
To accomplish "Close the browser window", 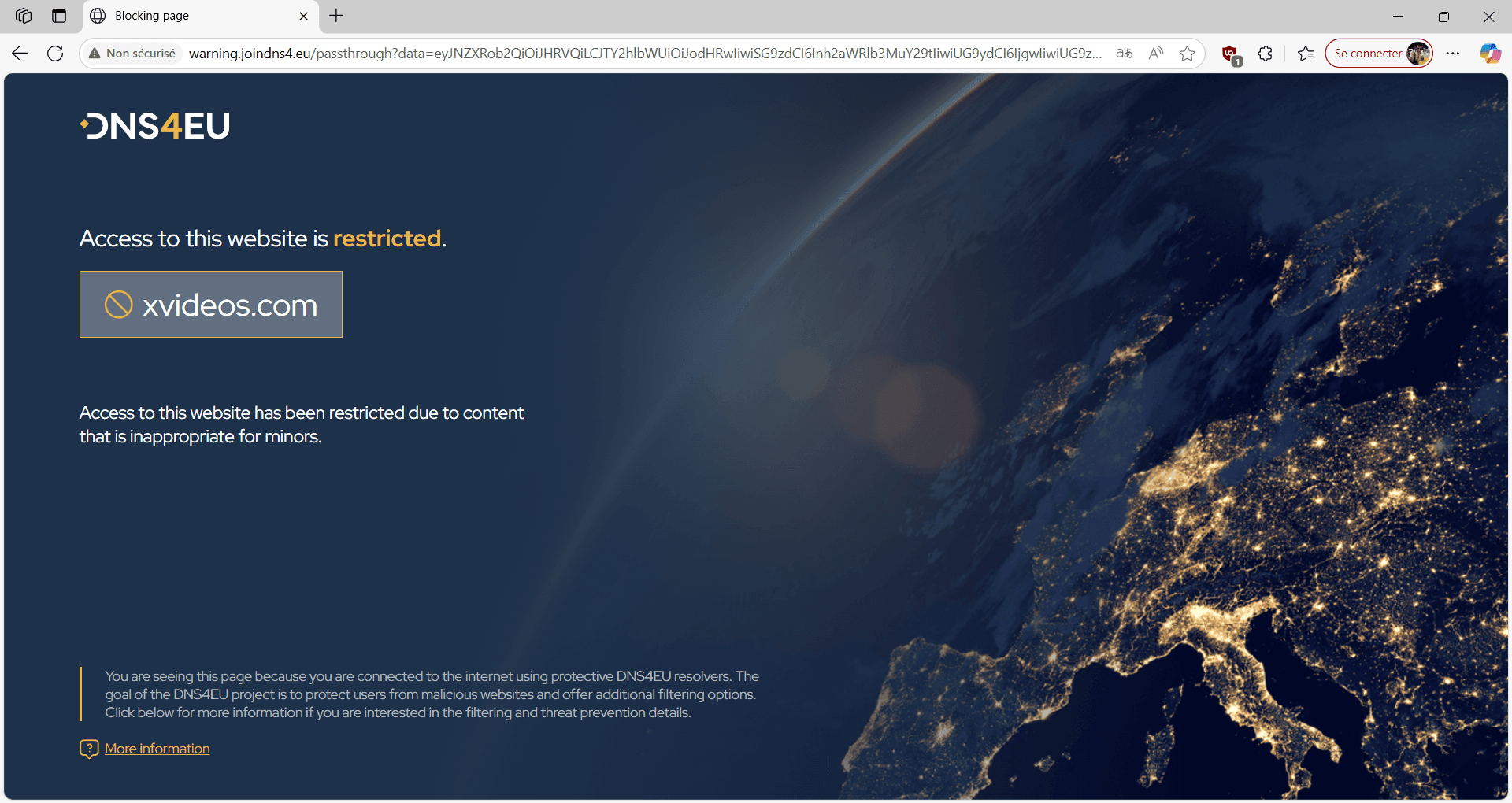I will 1489,16.
